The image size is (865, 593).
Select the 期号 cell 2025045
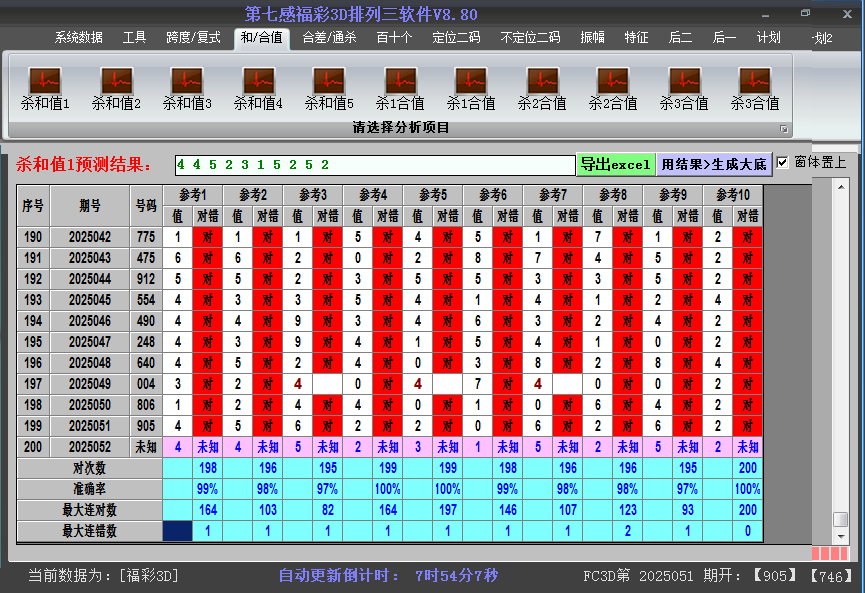90,300
